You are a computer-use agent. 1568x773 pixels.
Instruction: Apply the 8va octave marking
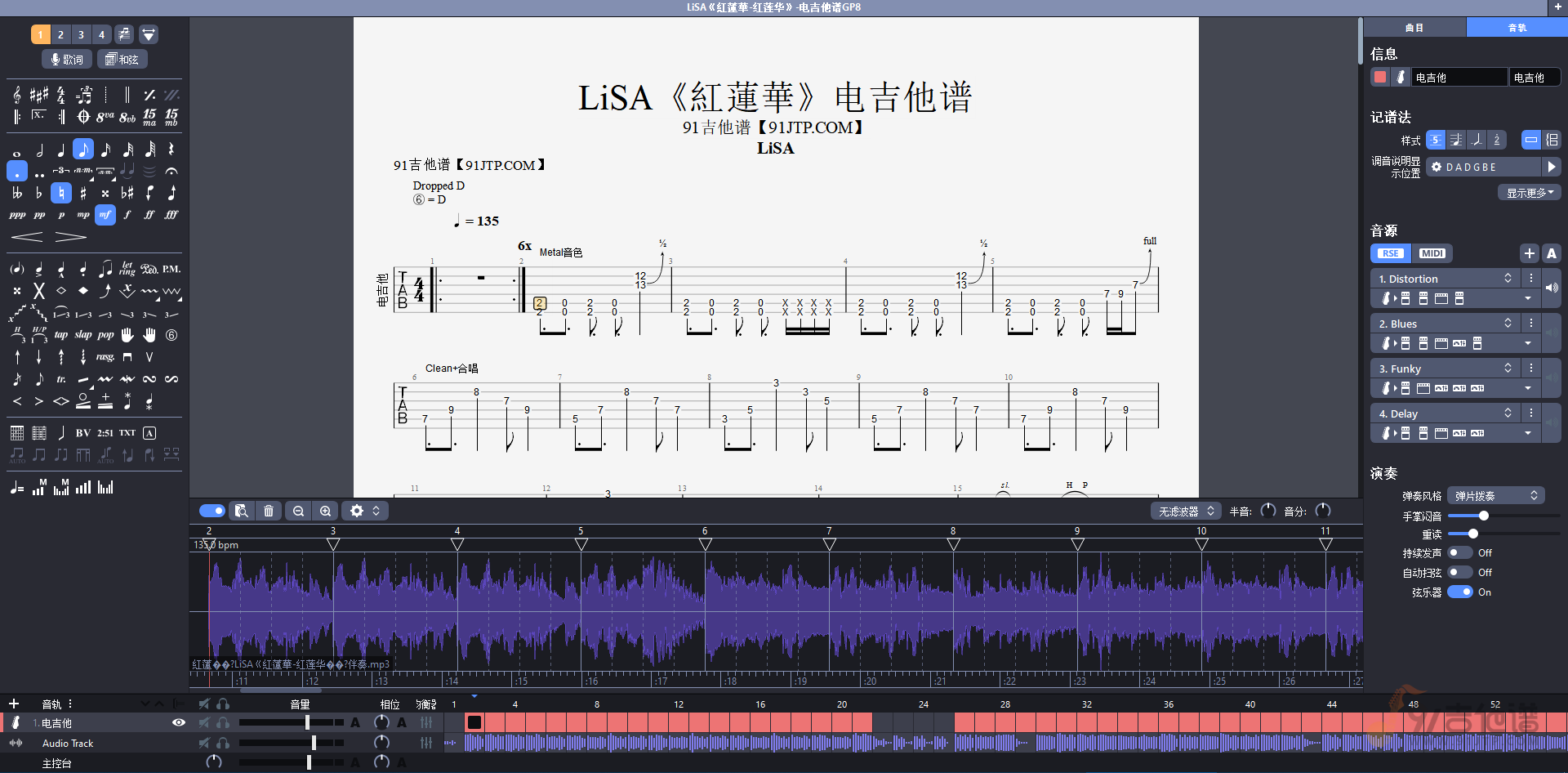point(105,117)
